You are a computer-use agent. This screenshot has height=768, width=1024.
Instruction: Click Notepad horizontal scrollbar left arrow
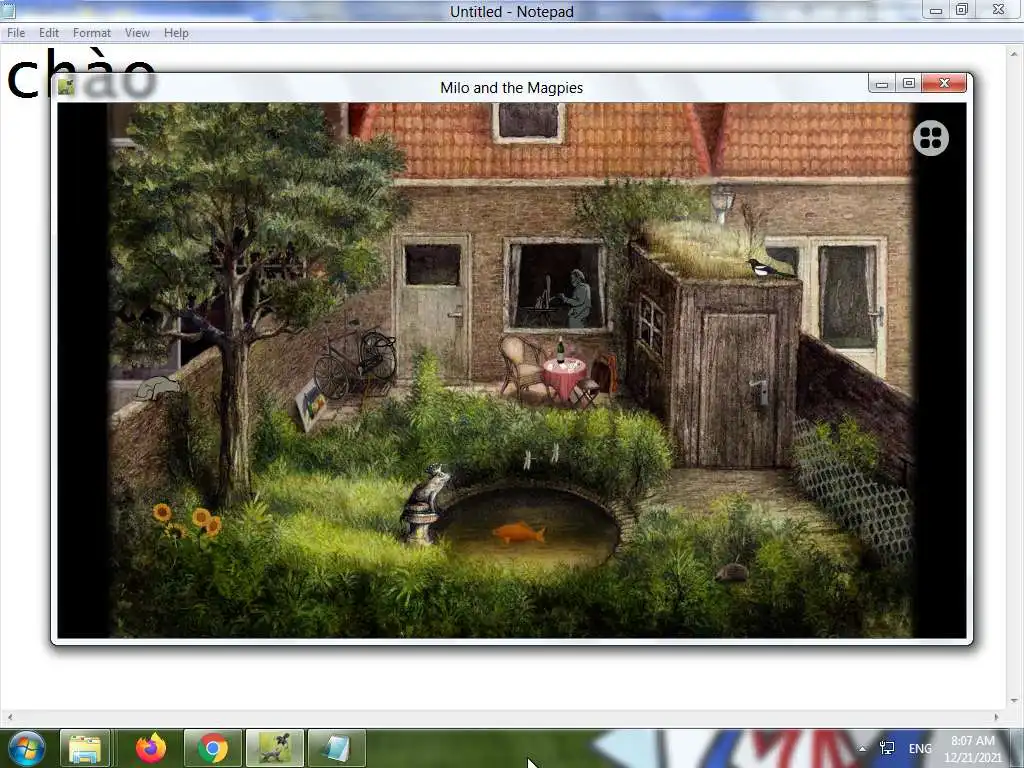point(9,716)
